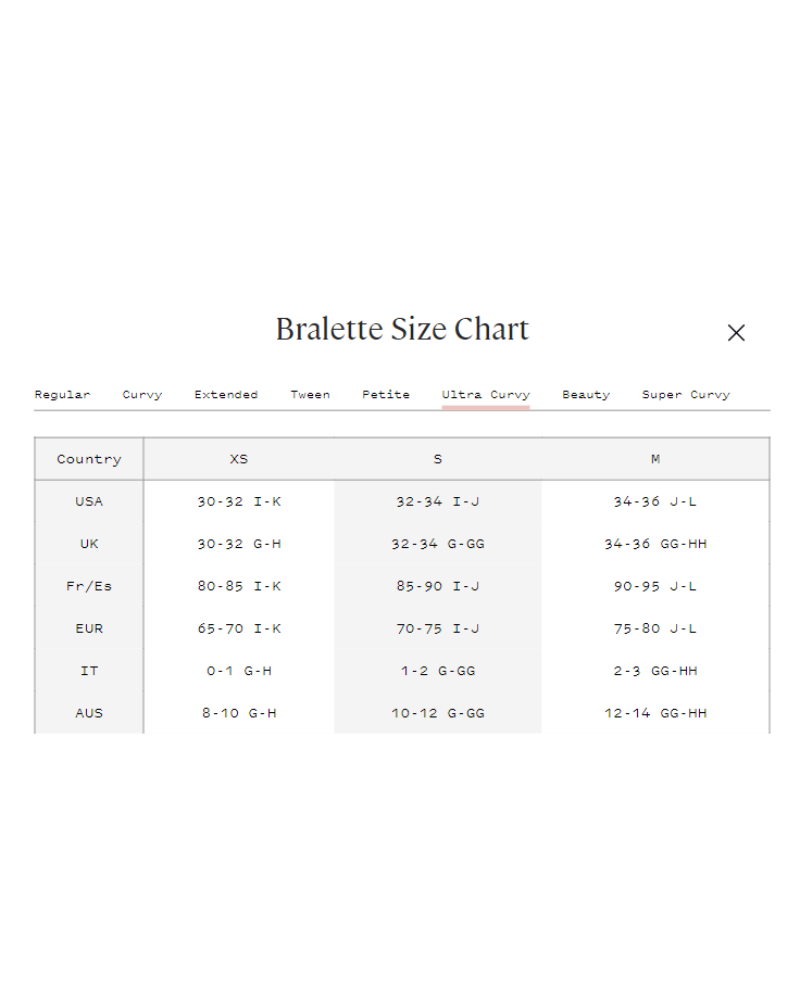The height and width of the screenshot is (1000, 800).
Task: Select the EUR size M cell 75-80 J-L
Action: tap(655, 629)
